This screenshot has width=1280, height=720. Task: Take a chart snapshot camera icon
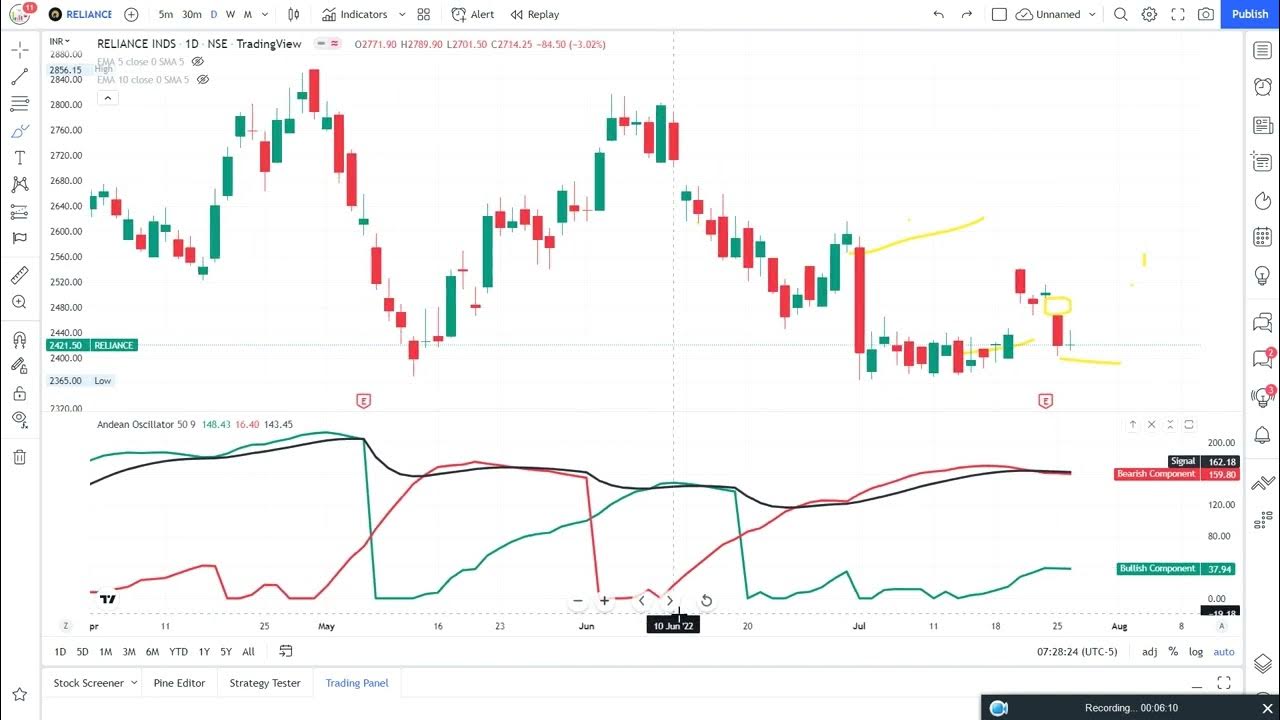pyautogui.click(x=1206, y=14)
